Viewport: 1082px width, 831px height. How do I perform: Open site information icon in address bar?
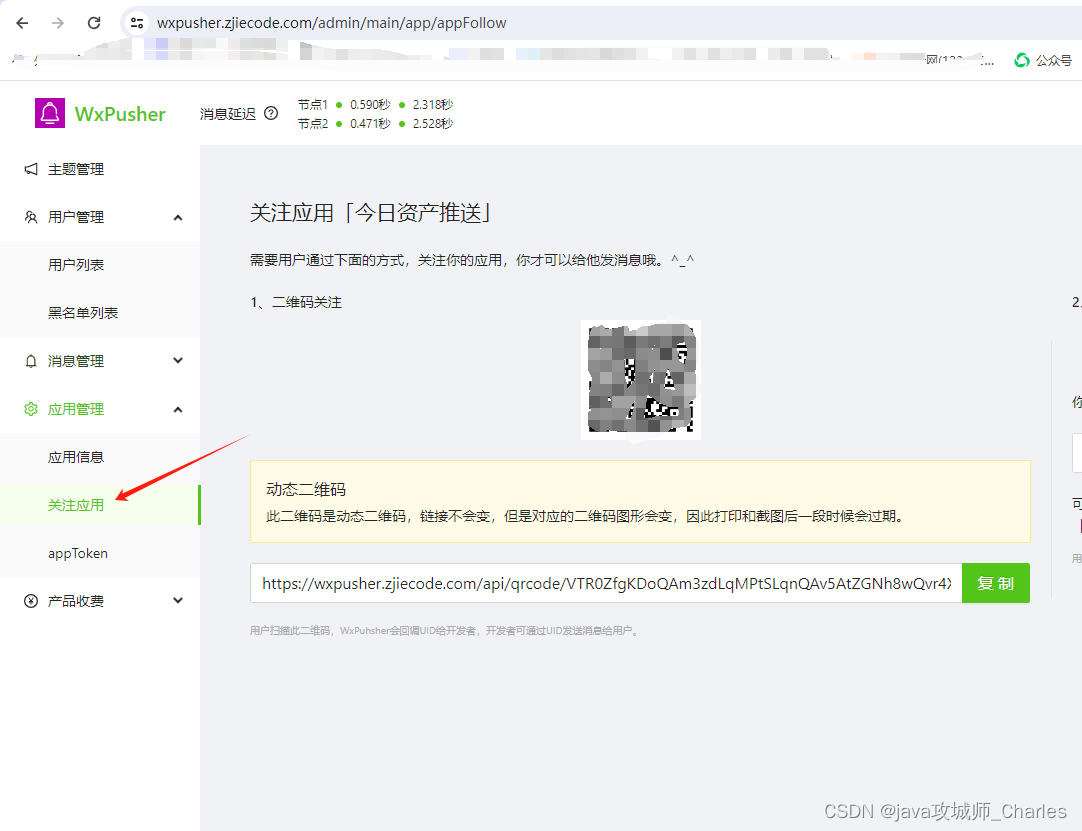(x=137, y=23)
